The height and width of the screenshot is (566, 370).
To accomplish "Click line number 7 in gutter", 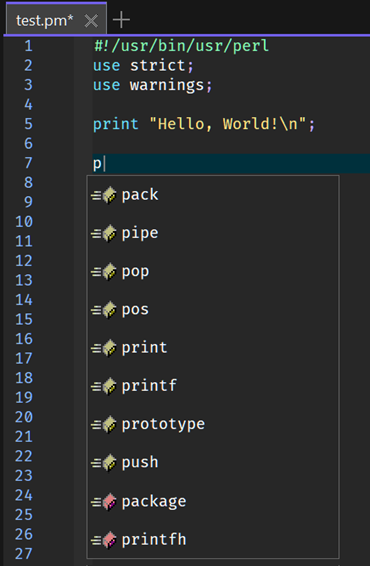I will 28,163.
